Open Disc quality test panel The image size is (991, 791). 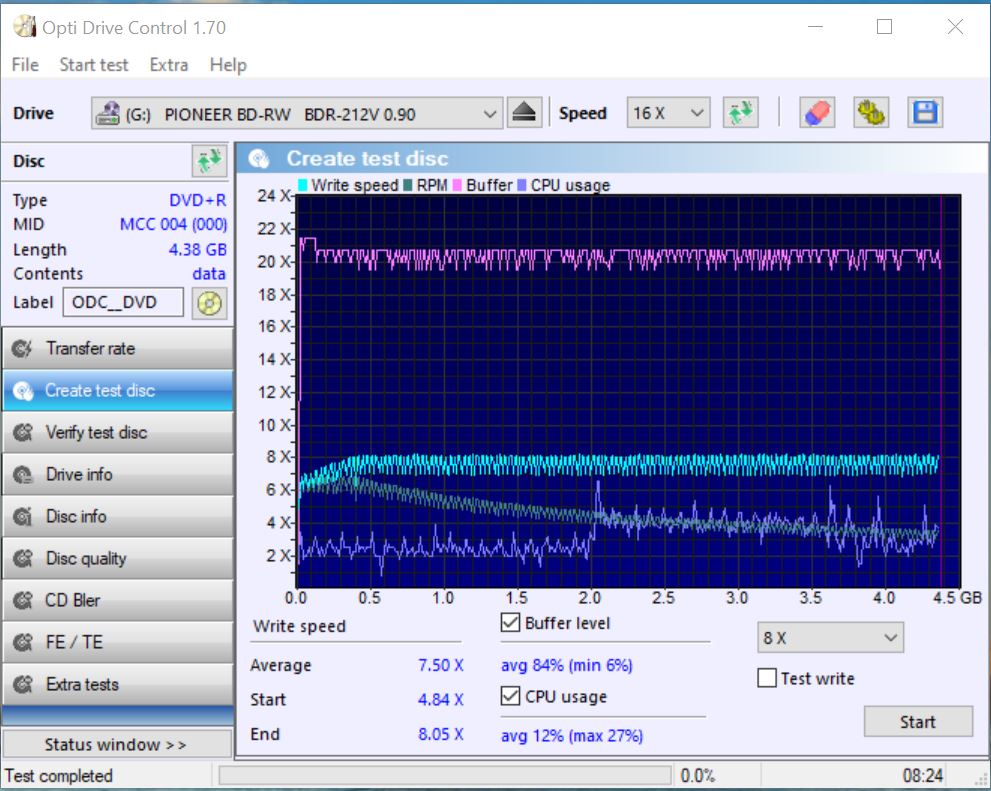[117, 559]
